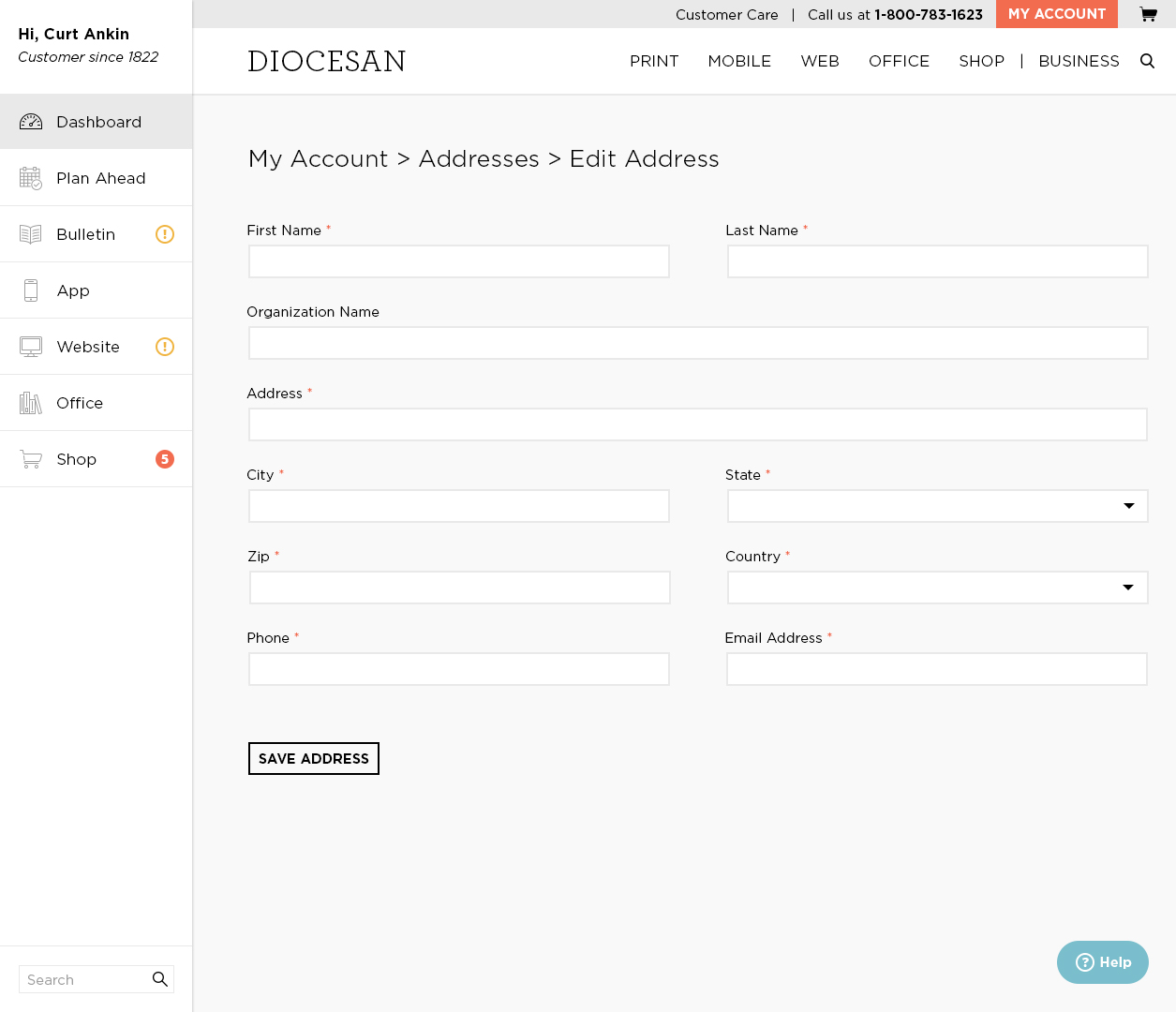The image size is (1176, 1012).
Task: Click the Plan Ahead calendar icon
Action: (x=31, y=178)
